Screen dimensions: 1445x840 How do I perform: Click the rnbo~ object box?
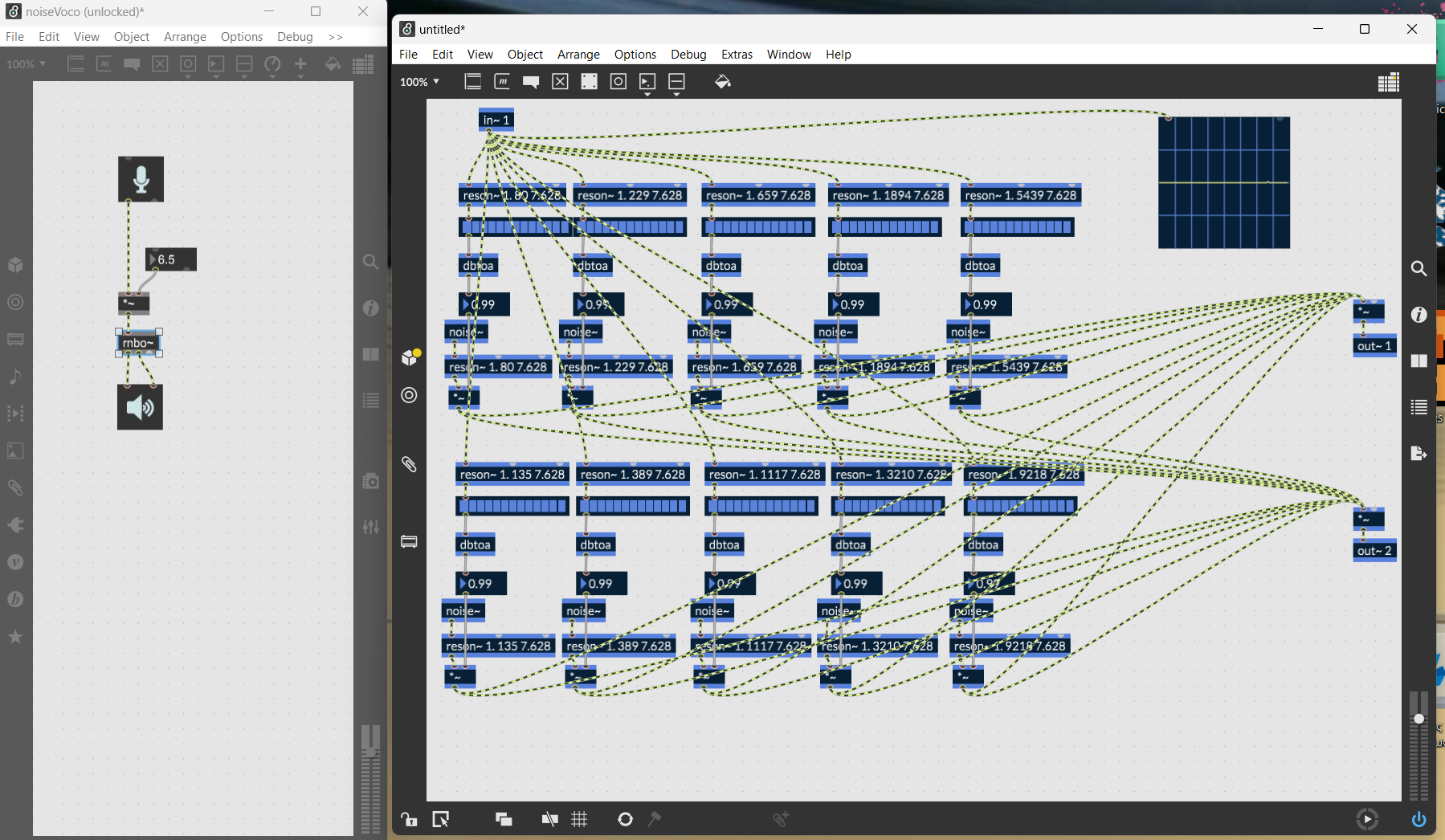click(138, 343)
